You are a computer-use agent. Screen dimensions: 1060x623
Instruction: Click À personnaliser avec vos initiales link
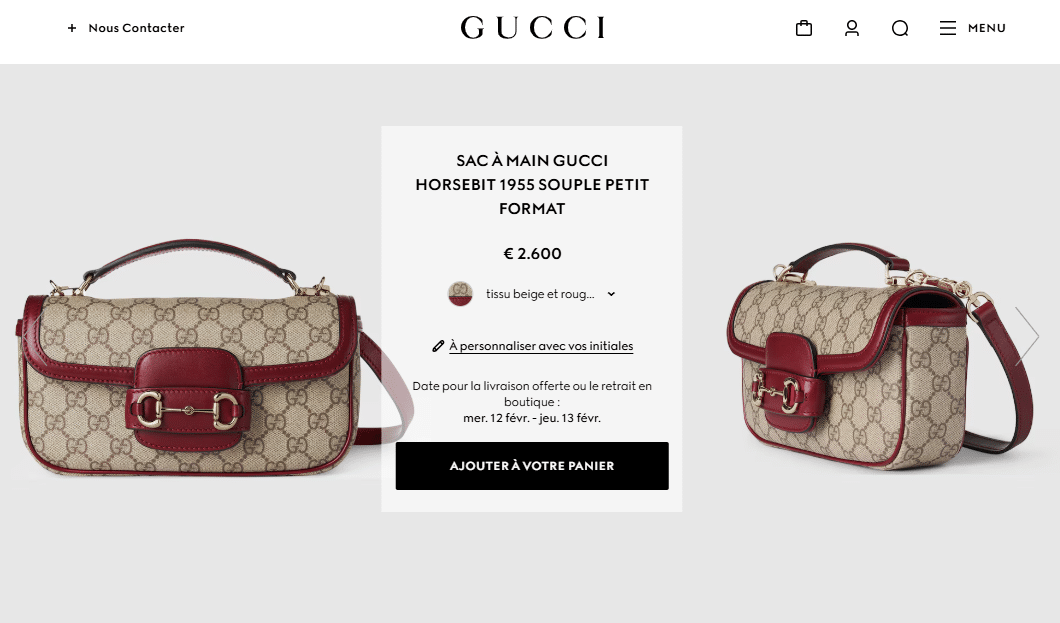coord(541,346)
